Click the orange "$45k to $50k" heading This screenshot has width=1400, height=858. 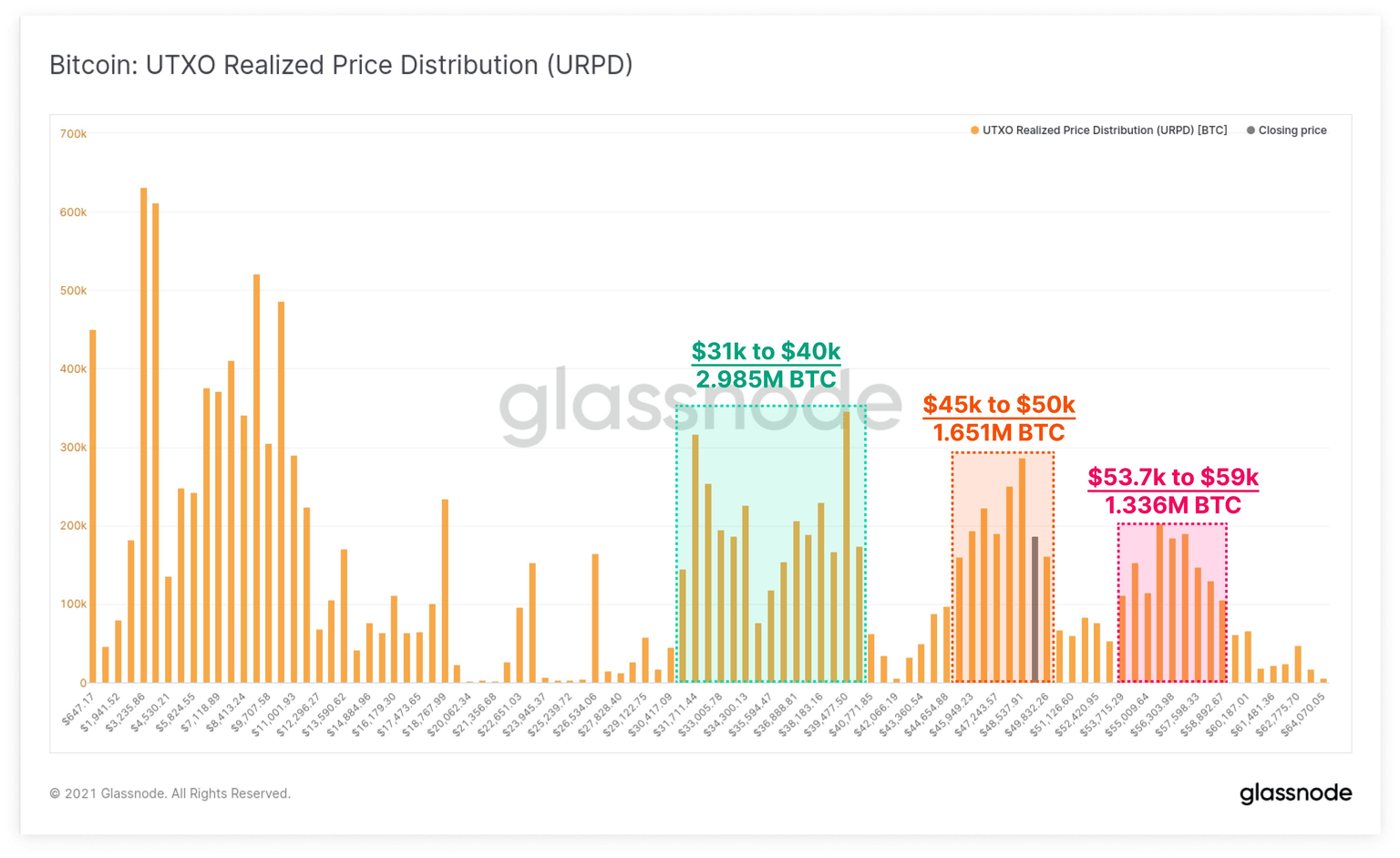click(998, 404)
